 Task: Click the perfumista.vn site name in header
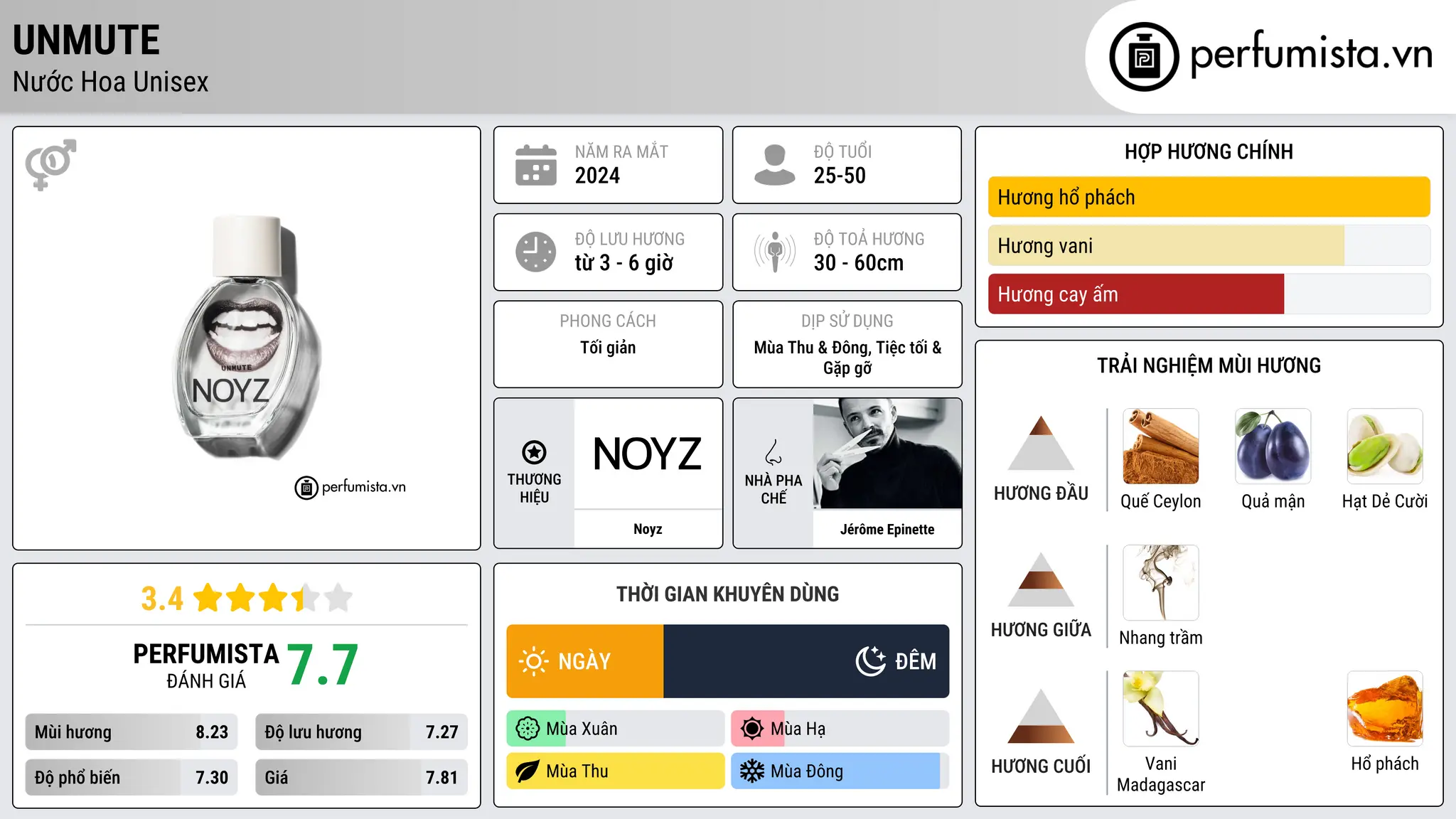[1311, 53]
